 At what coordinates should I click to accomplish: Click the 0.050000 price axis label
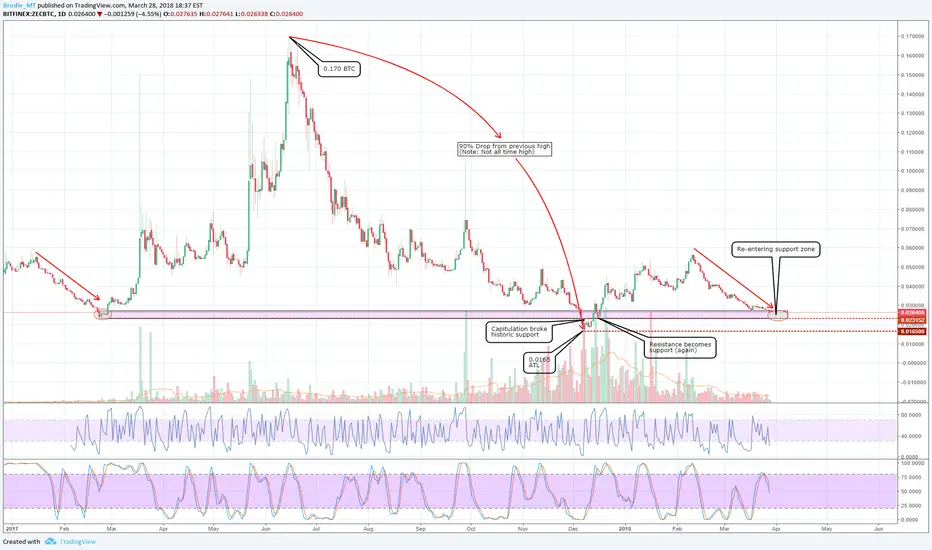pyautogui.click(x=912, y=267)
